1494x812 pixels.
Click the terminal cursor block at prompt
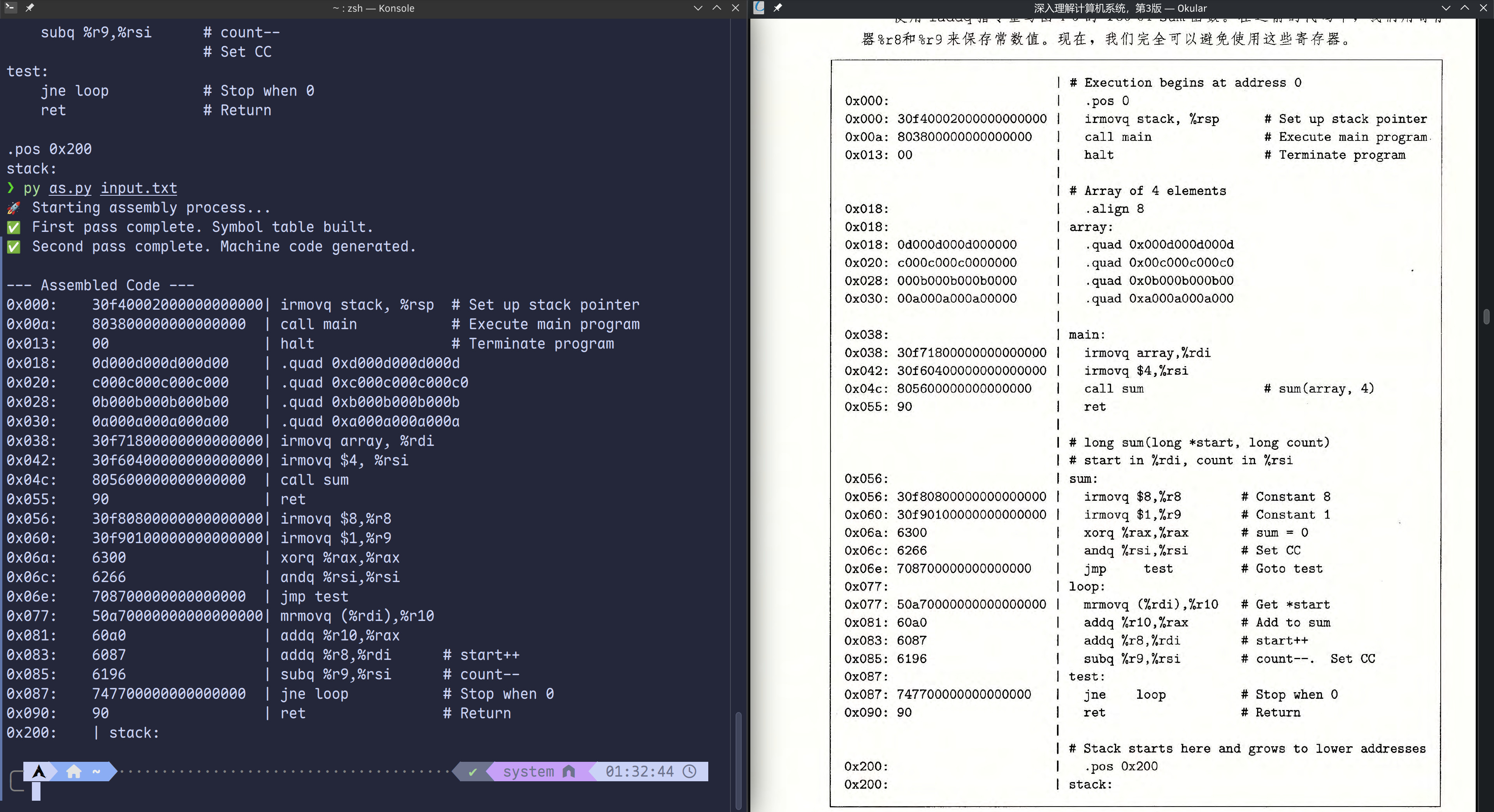click(x=36, y=791)
